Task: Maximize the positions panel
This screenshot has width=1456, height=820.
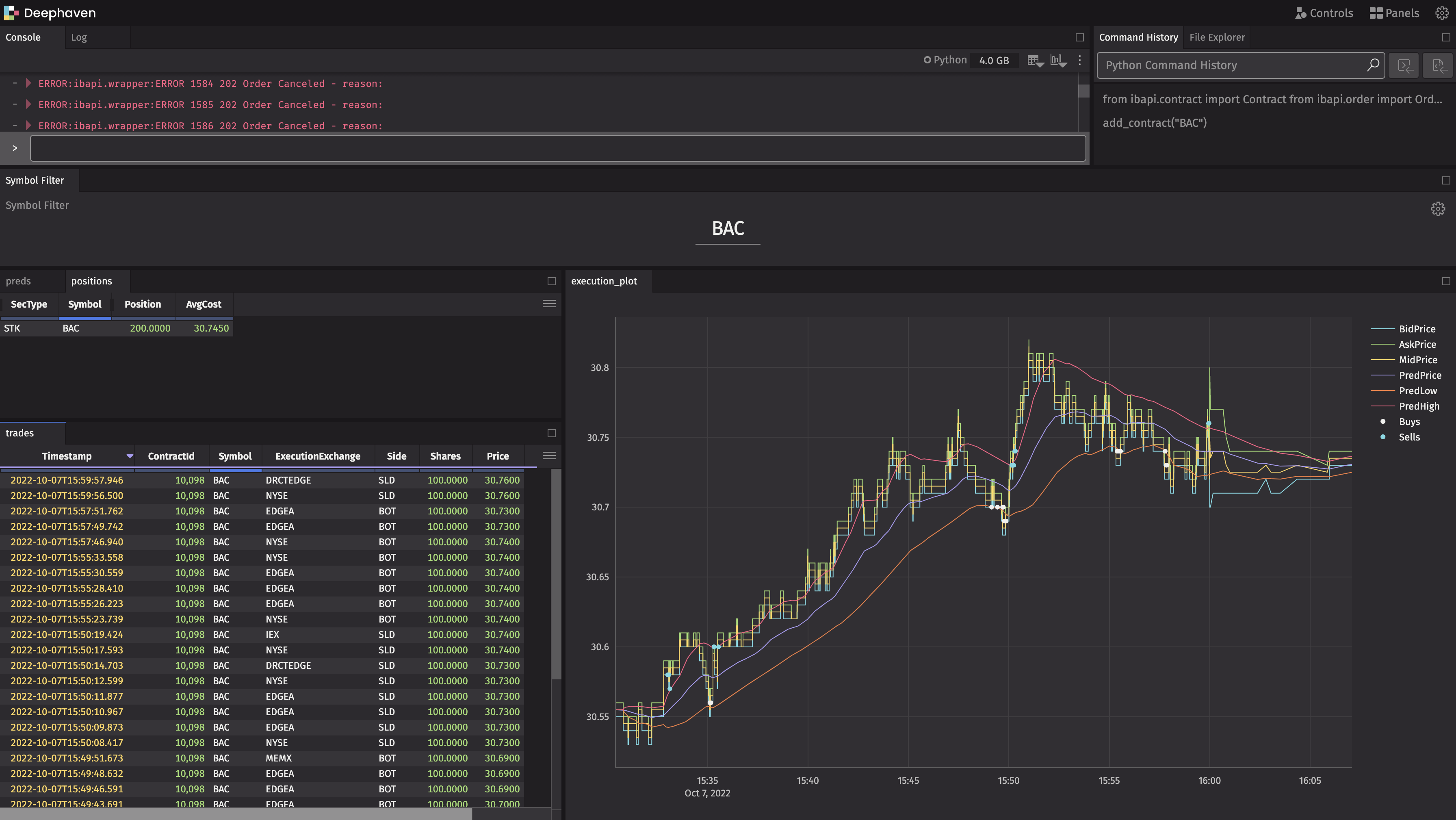Action: click(552, 281)
